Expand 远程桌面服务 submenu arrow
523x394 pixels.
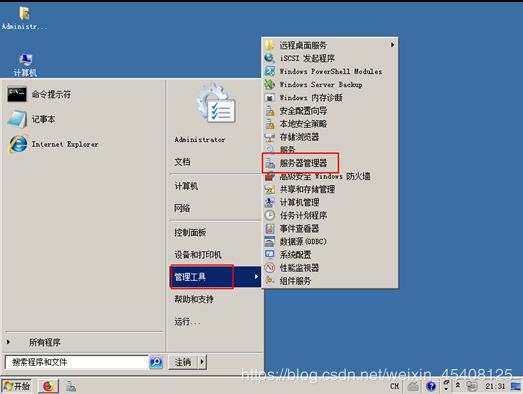[392, 45]
